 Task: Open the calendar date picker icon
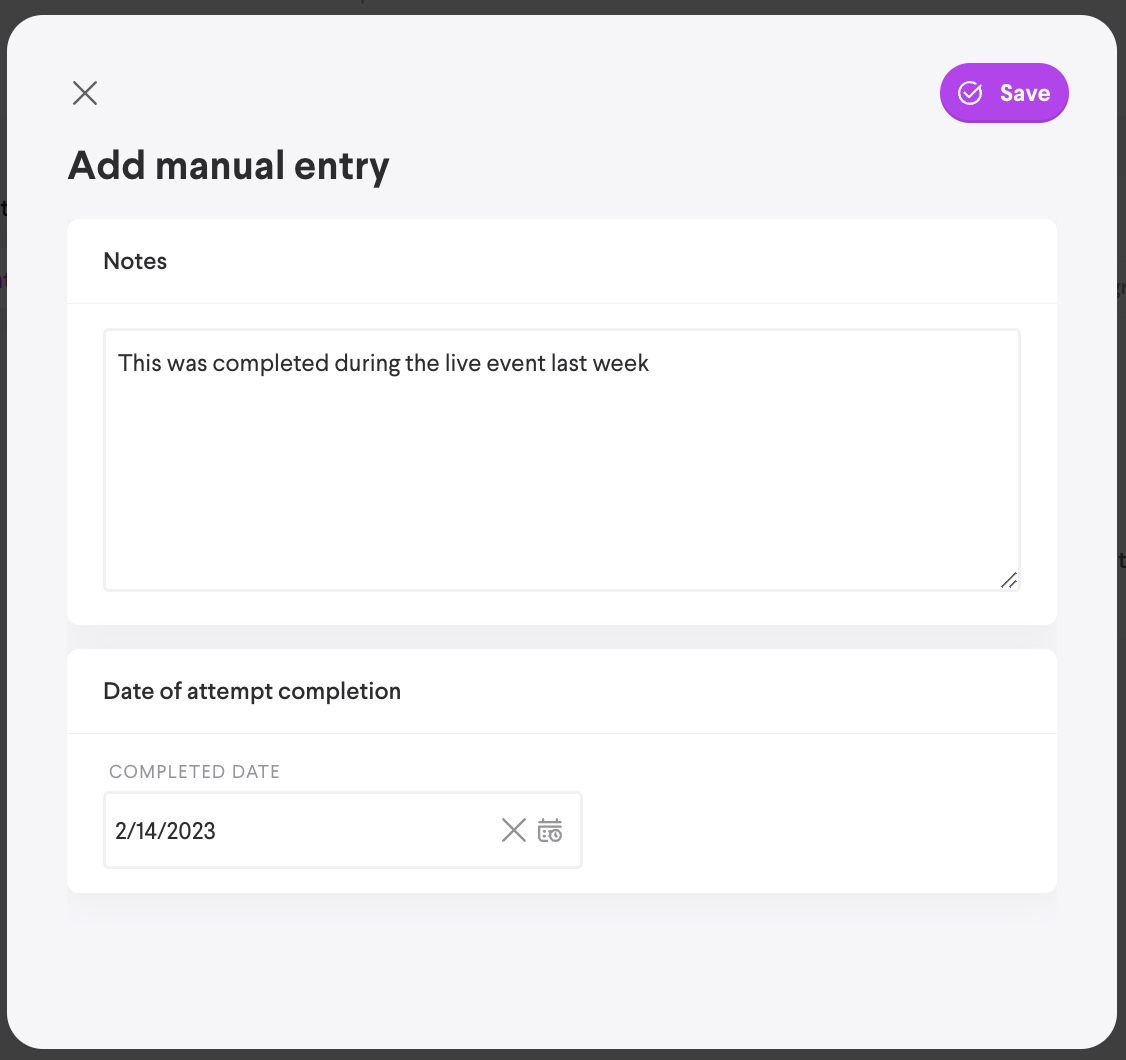(x=550, y=830)
